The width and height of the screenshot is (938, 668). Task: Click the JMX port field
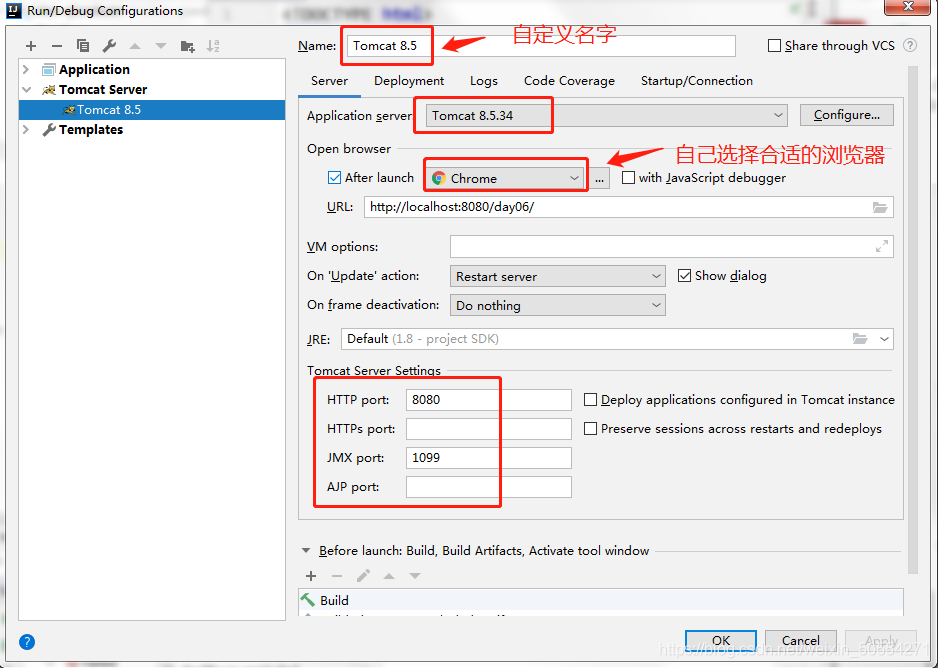click(489, 458)
